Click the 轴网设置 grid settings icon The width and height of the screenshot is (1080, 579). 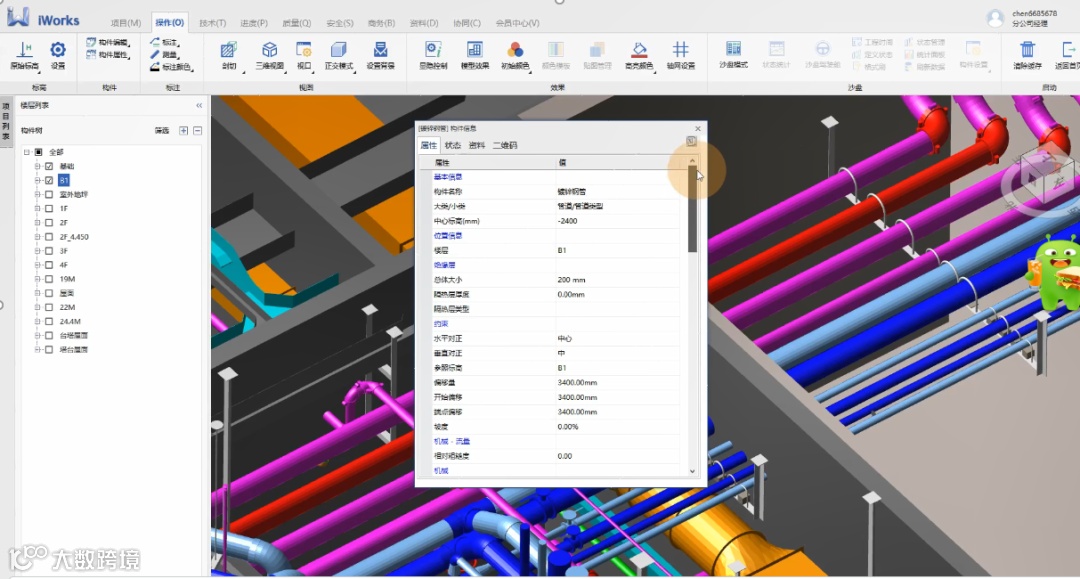tap(680, 50)
